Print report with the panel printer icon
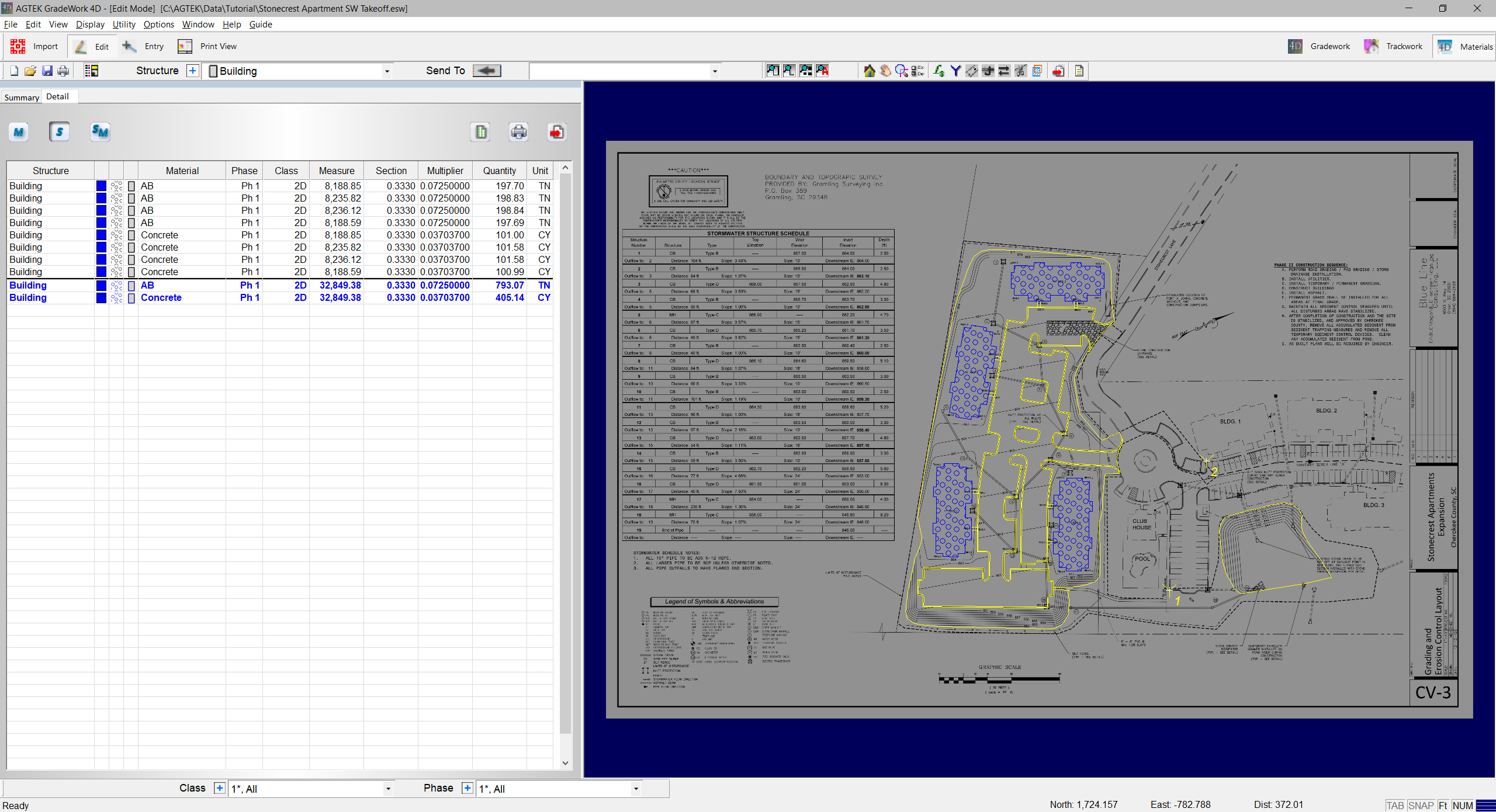Screen dimensions: 1496x812 pyautogui.click(x=518, y=132)
